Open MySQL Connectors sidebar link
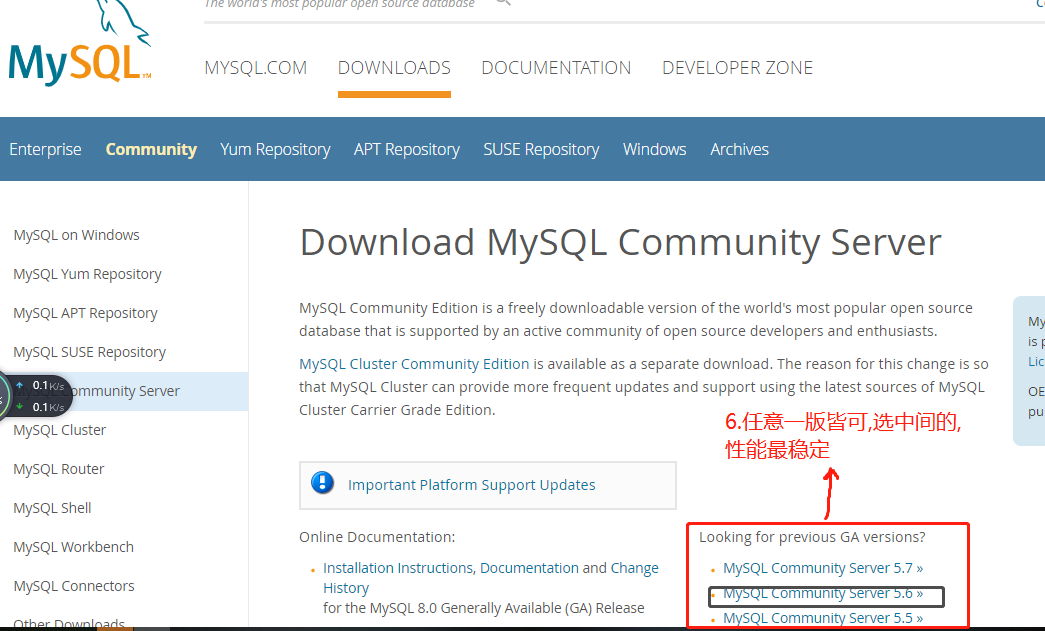The height and width of the screenshot is (631, 1045). 73,586
